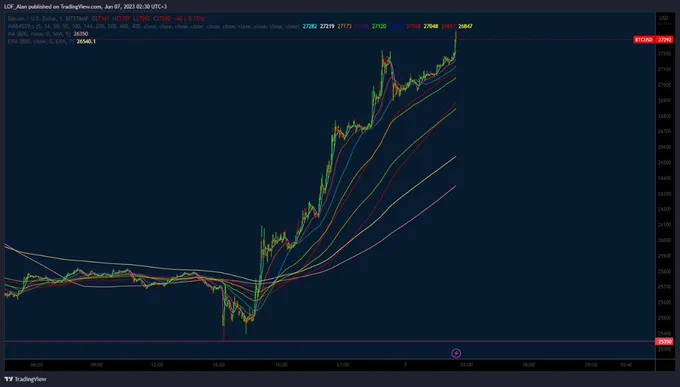Click the 26847 moving average value
Viewport: 680px width, 387px height.
[465, 26]
